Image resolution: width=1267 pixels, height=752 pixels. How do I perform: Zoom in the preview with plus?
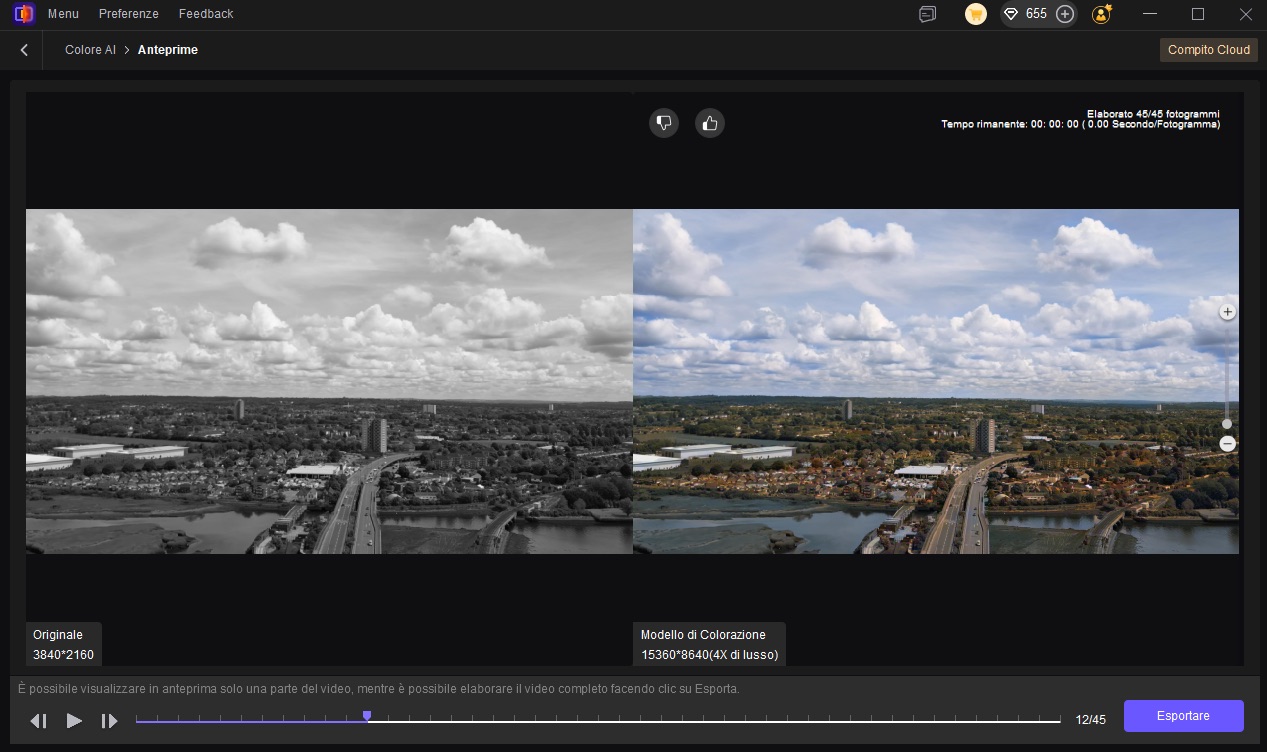(x=1227, y=312)
